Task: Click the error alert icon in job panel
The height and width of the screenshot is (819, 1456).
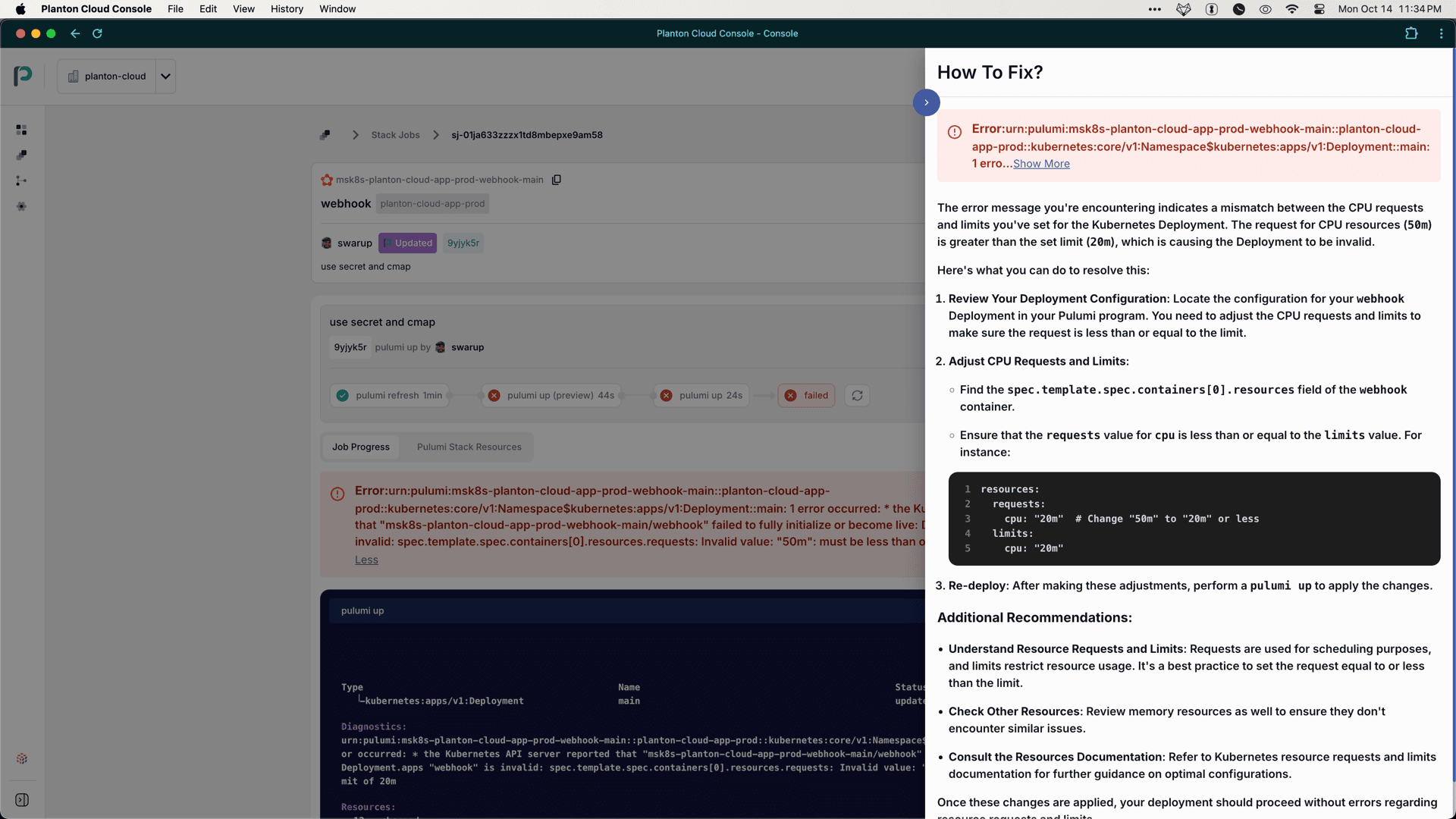Action: point(337,494)
